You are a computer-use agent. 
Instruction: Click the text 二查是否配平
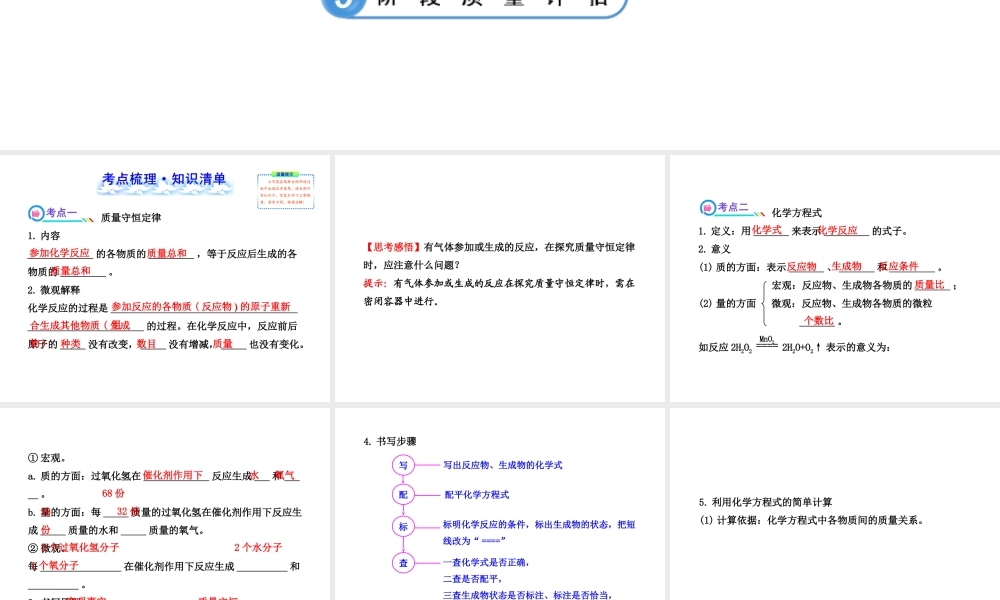click(x=473, y=579)
